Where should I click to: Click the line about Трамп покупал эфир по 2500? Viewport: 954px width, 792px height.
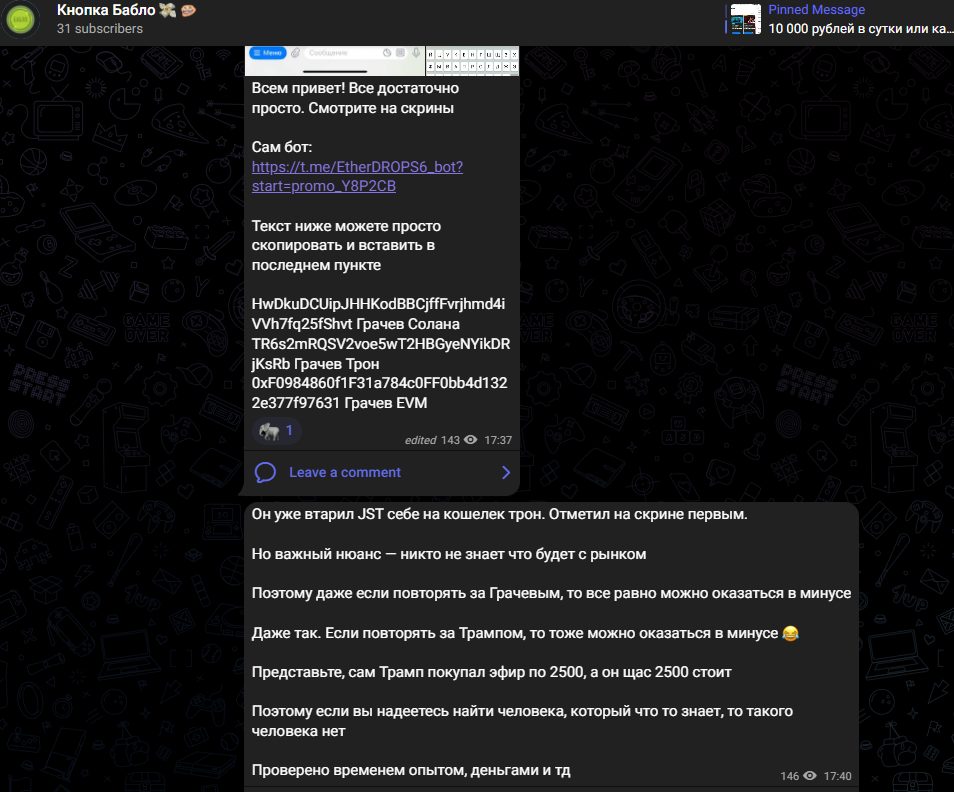(492, 672)
